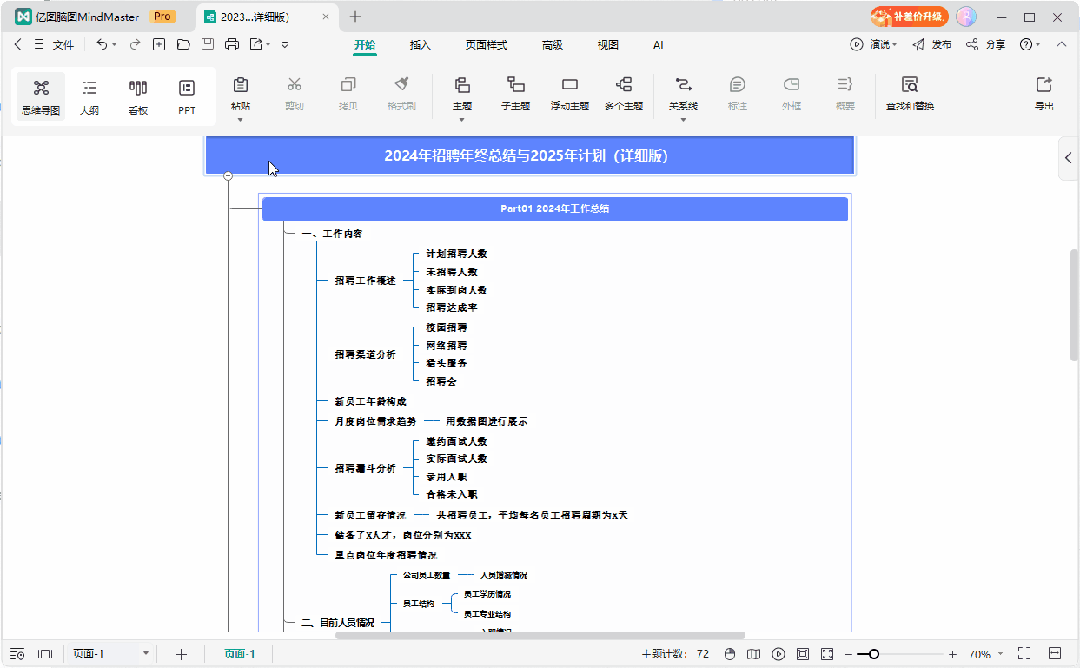Open the 开始 ribbon tab
The width and height of the screenshot is (1080, 668).
364,45
